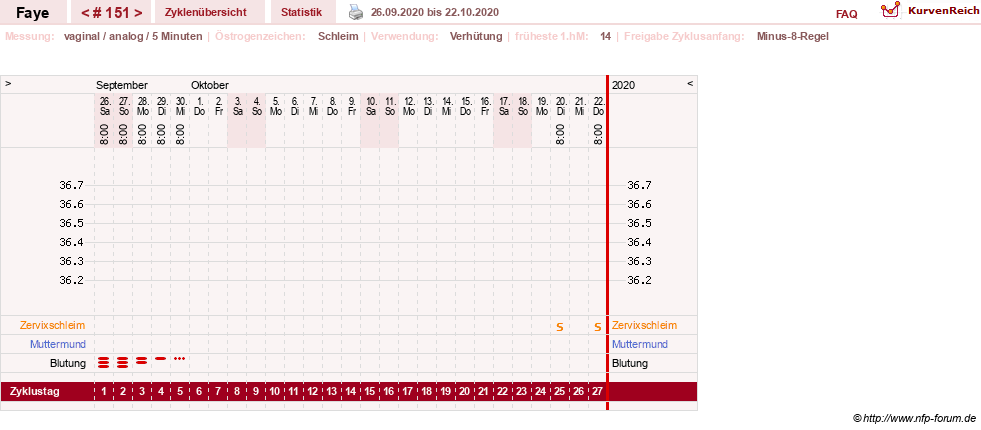Click the früheste 1.hM value 14

click(605, 36)
